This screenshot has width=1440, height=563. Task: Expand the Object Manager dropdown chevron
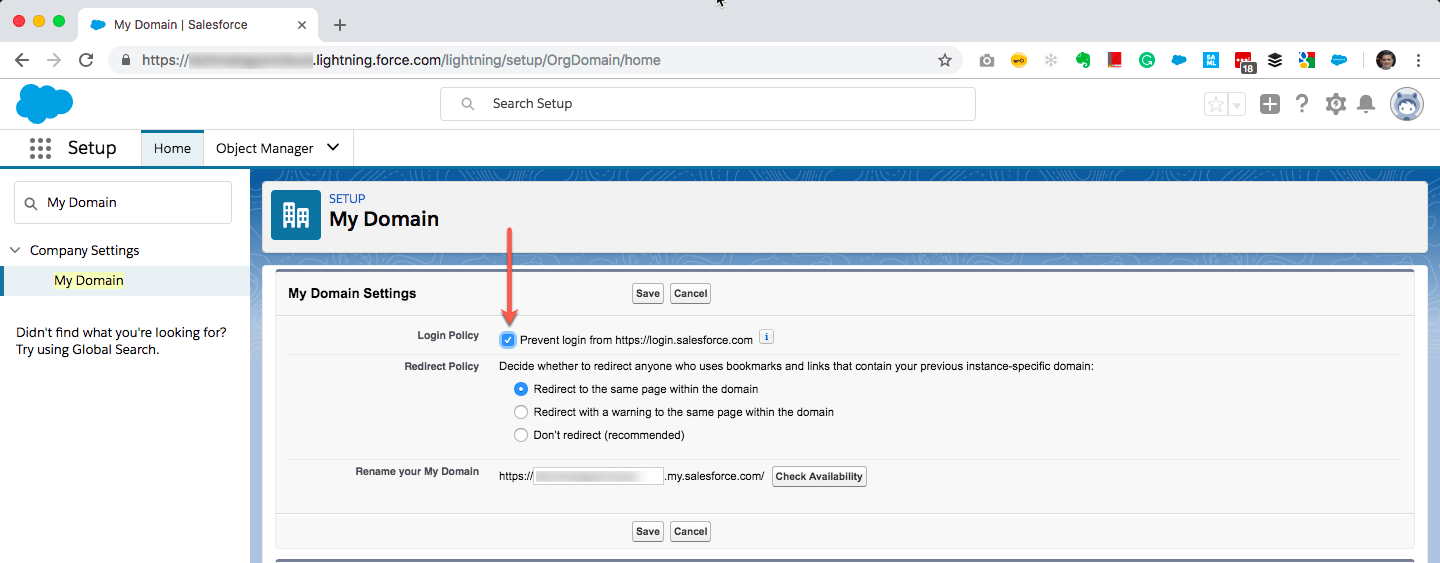(333, 148)
